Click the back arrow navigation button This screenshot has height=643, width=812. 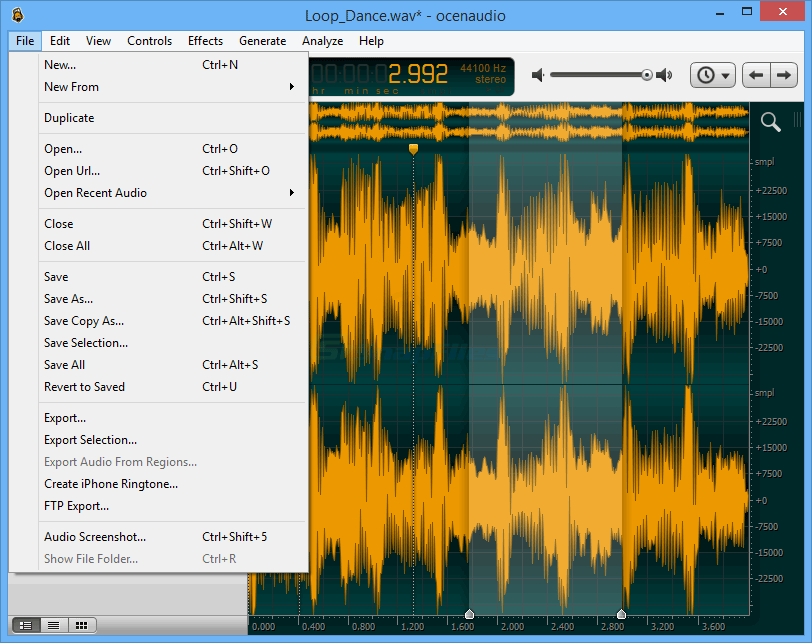757,75
